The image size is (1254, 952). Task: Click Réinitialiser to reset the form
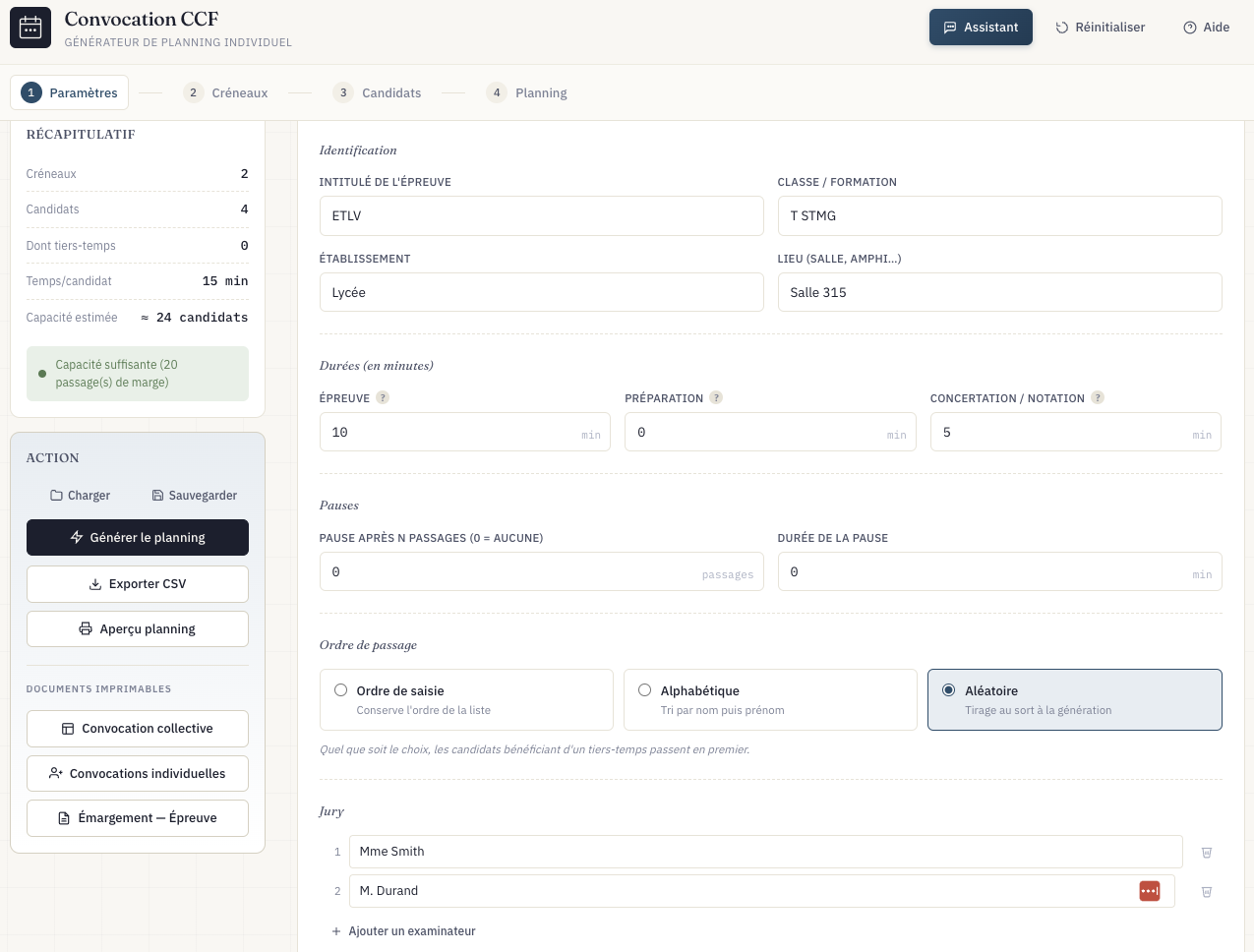tap(1100, 28)
